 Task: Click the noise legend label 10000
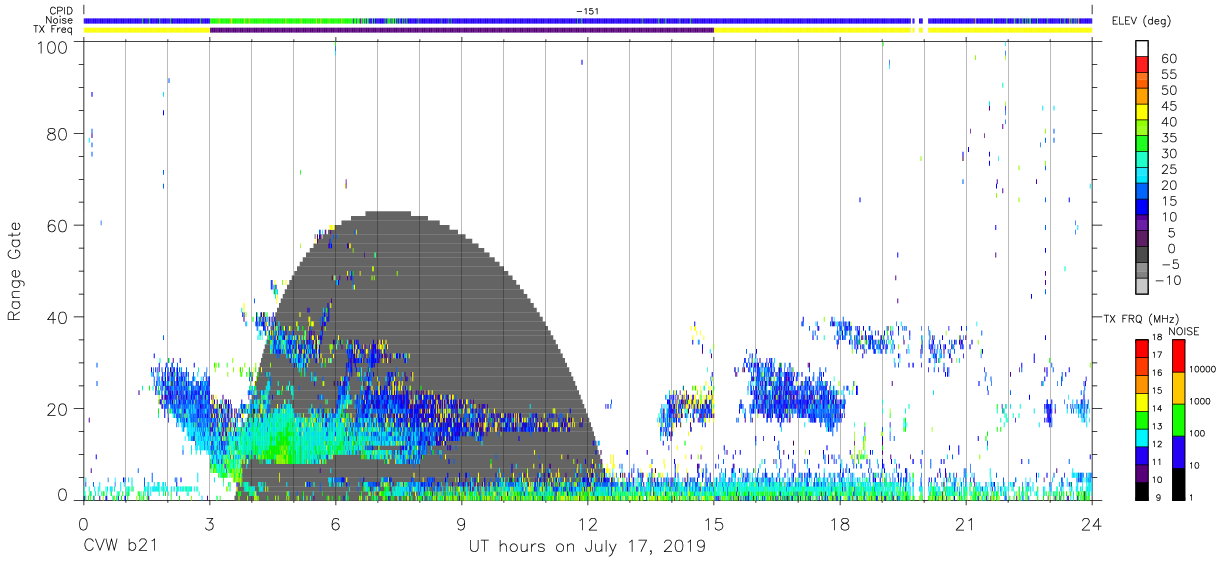coord(1203,369)
